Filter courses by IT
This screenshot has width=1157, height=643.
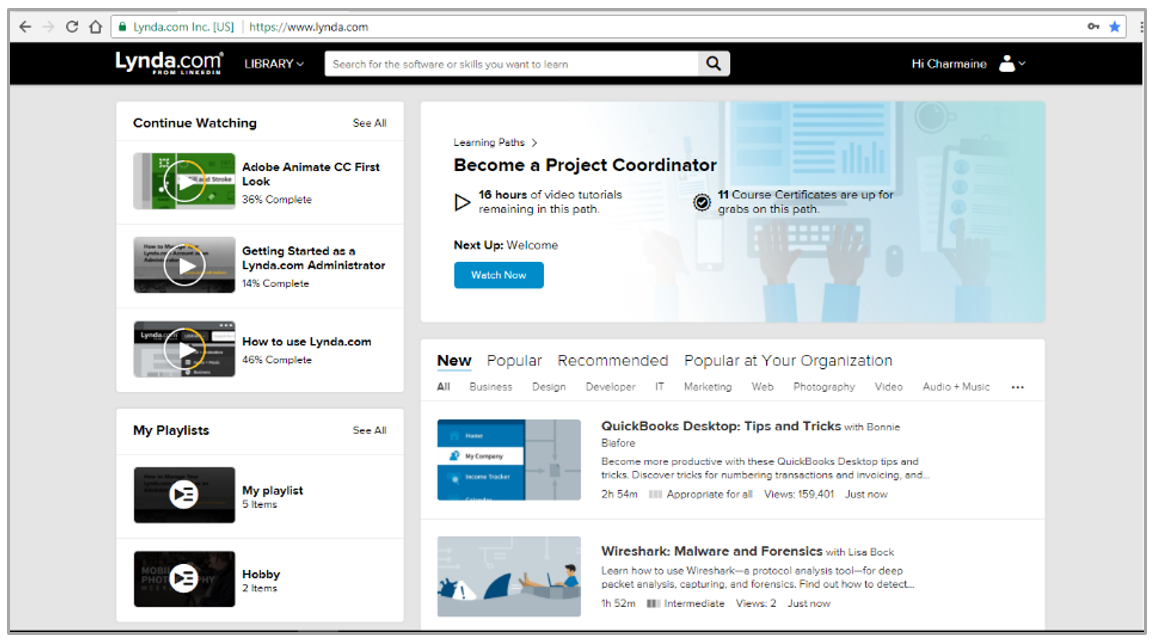660,387
